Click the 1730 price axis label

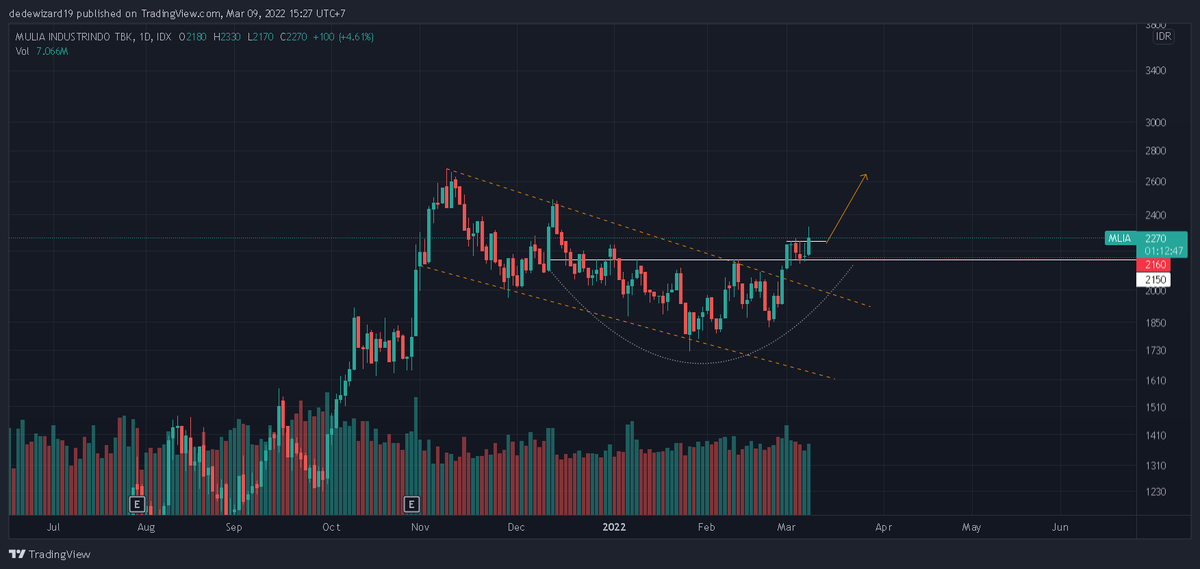tap(1155, 351)
